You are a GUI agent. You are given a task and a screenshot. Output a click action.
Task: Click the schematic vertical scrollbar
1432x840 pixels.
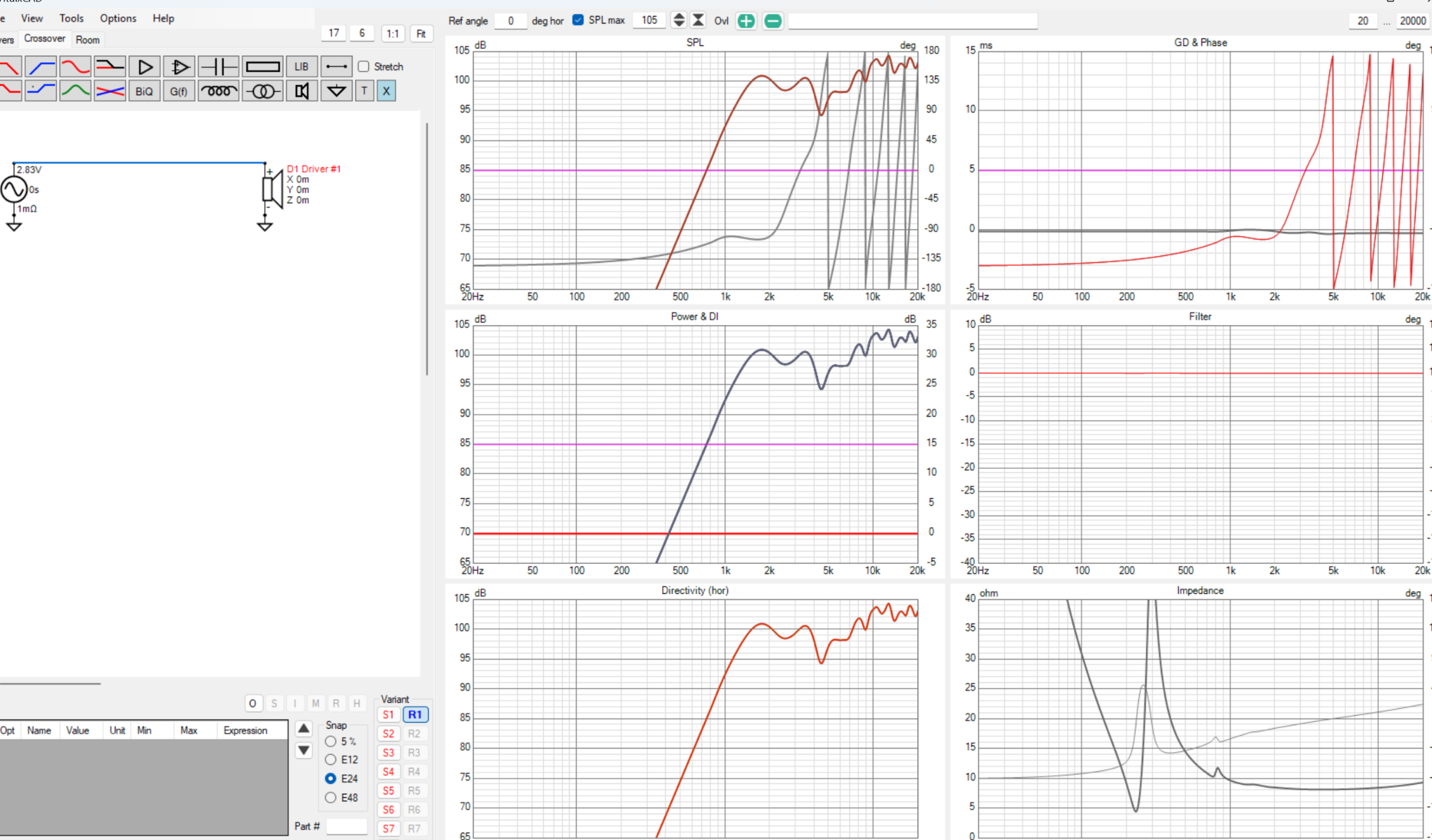[427, 249]
